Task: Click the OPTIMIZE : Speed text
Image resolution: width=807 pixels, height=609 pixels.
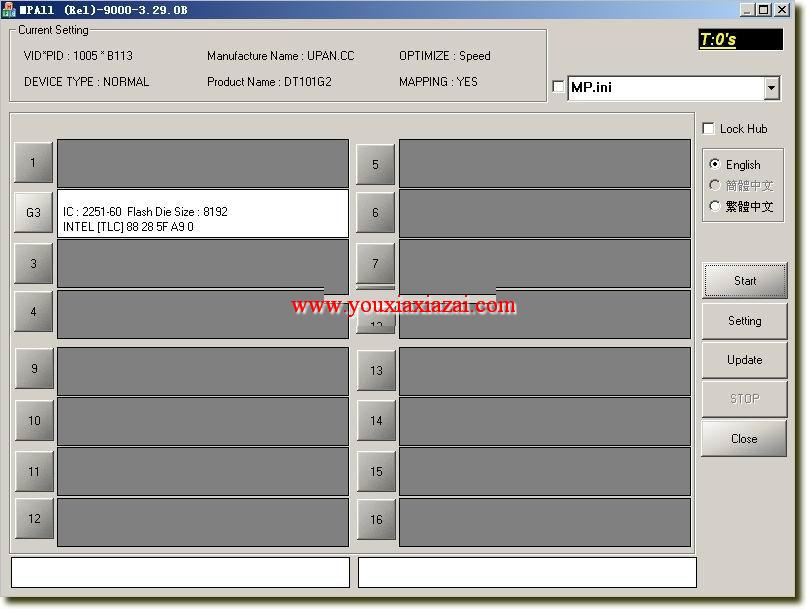Action: (x=445, y=56)
